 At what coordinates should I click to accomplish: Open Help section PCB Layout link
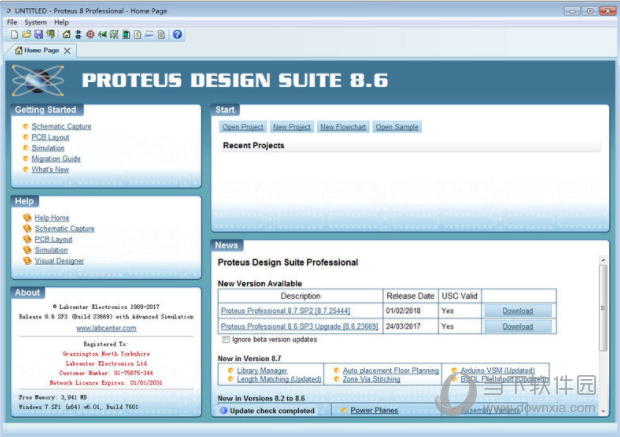pyautogui.click(x=53, y=239)
